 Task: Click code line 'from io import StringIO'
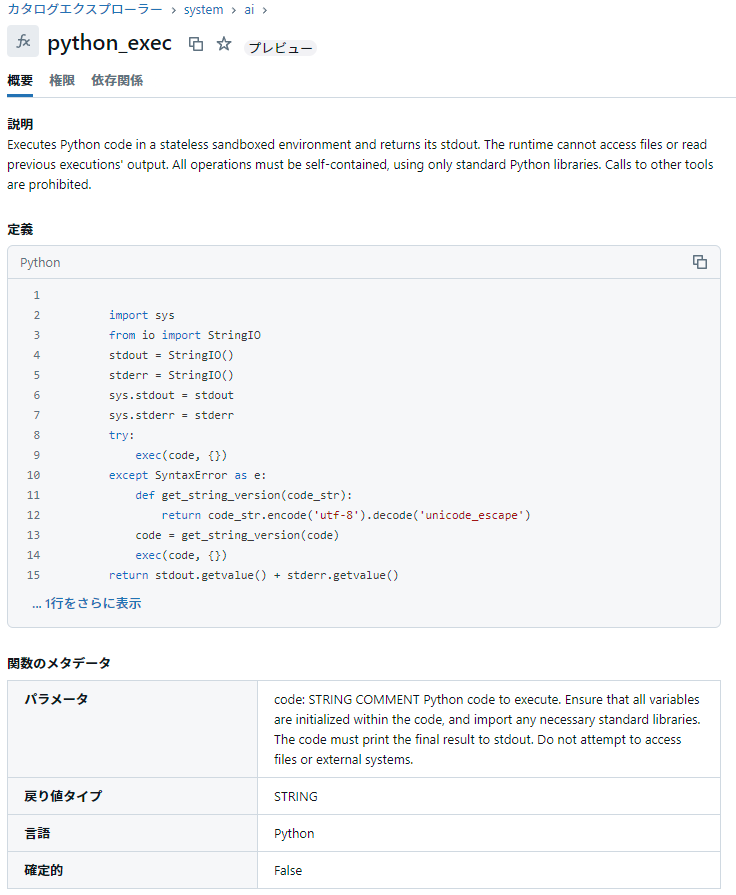pos(184,335)
